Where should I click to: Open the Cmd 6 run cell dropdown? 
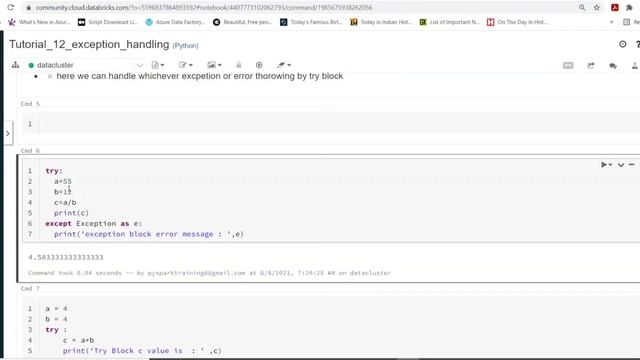[x=606, y=164]
